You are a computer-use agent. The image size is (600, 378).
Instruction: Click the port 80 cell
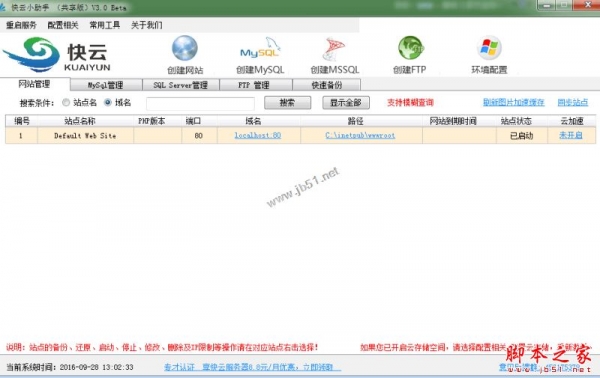click(199, 136)
